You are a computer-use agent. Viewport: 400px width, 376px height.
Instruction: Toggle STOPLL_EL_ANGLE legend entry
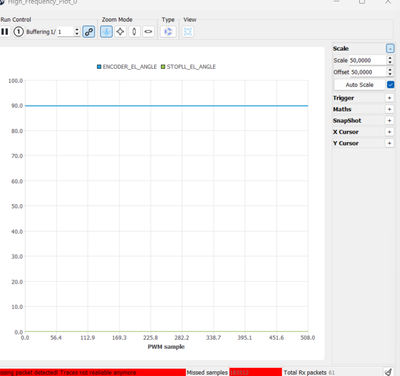pyautogui.click(x=188, y=67)
